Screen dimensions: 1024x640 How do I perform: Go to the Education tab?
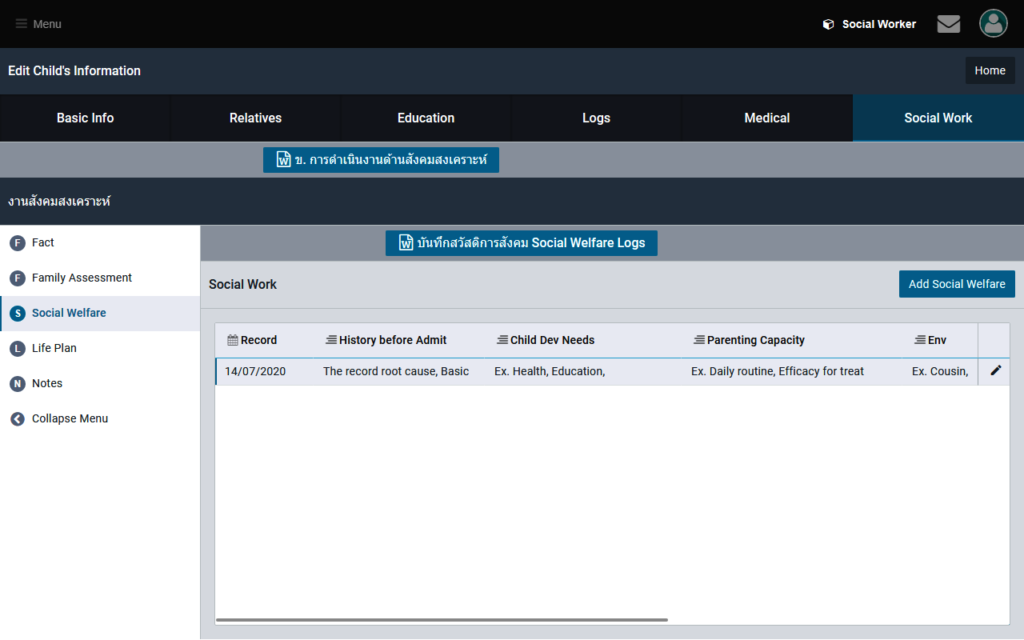pos(426,118)
